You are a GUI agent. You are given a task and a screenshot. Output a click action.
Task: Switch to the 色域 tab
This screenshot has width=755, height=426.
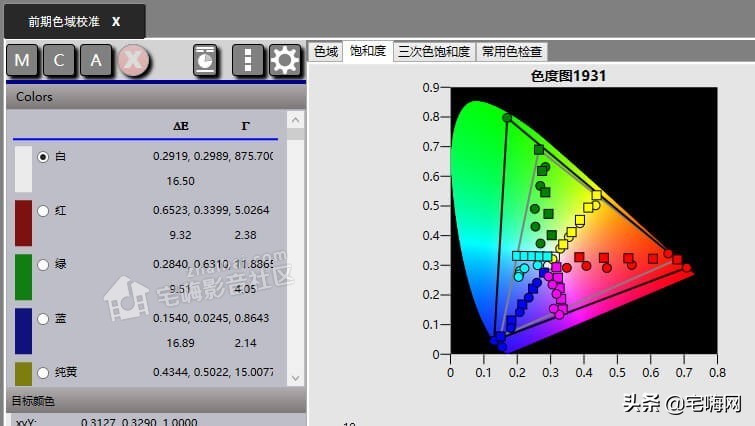[325, 51]
